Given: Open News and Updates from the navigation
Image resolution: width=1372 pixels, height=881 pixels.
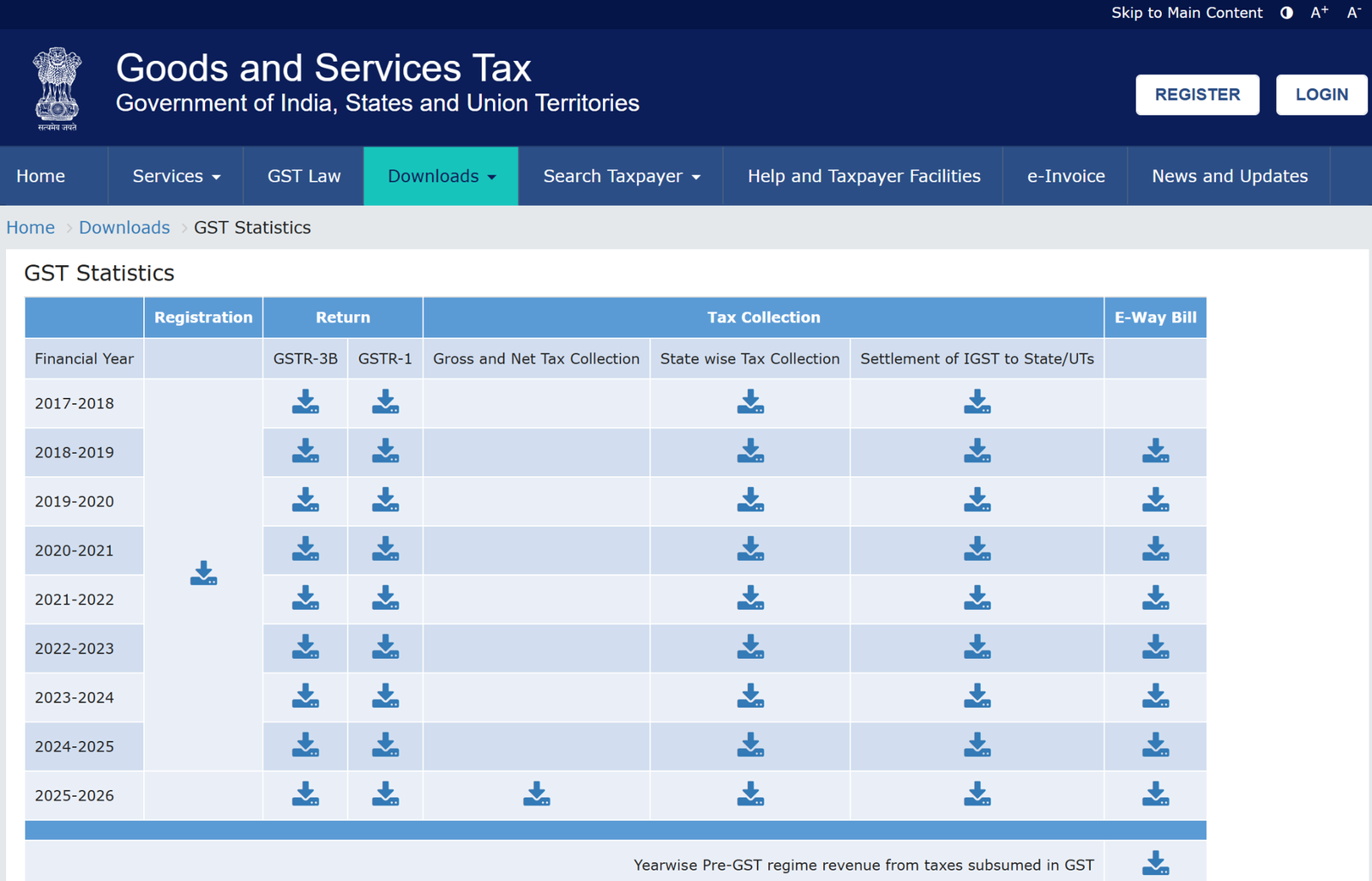Looking at the screenshot, I should click(x=1229, y=176).
